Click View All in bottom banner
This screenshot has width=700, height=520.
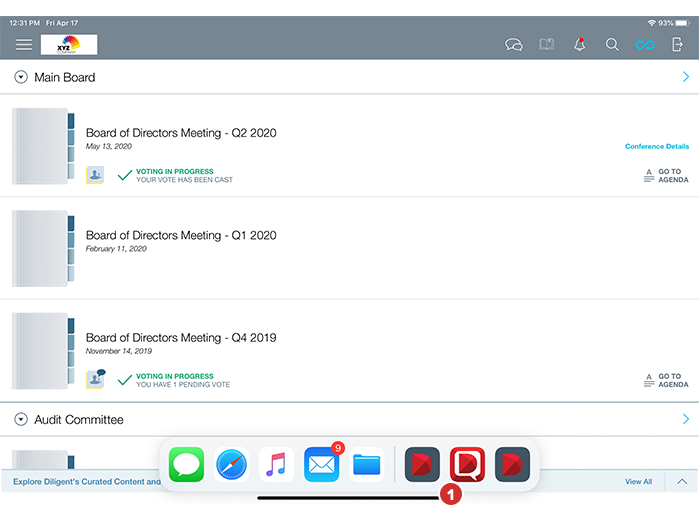[x=638, y=482]
